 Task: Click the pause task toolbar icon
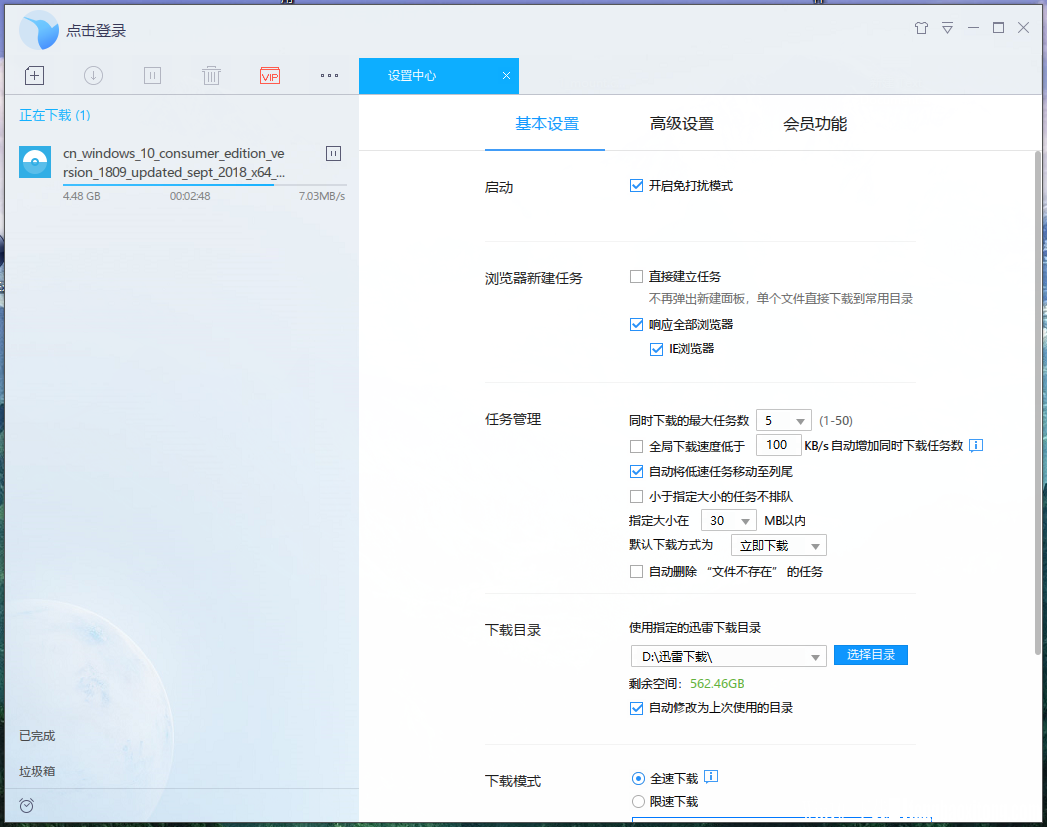tap(152, 75)
